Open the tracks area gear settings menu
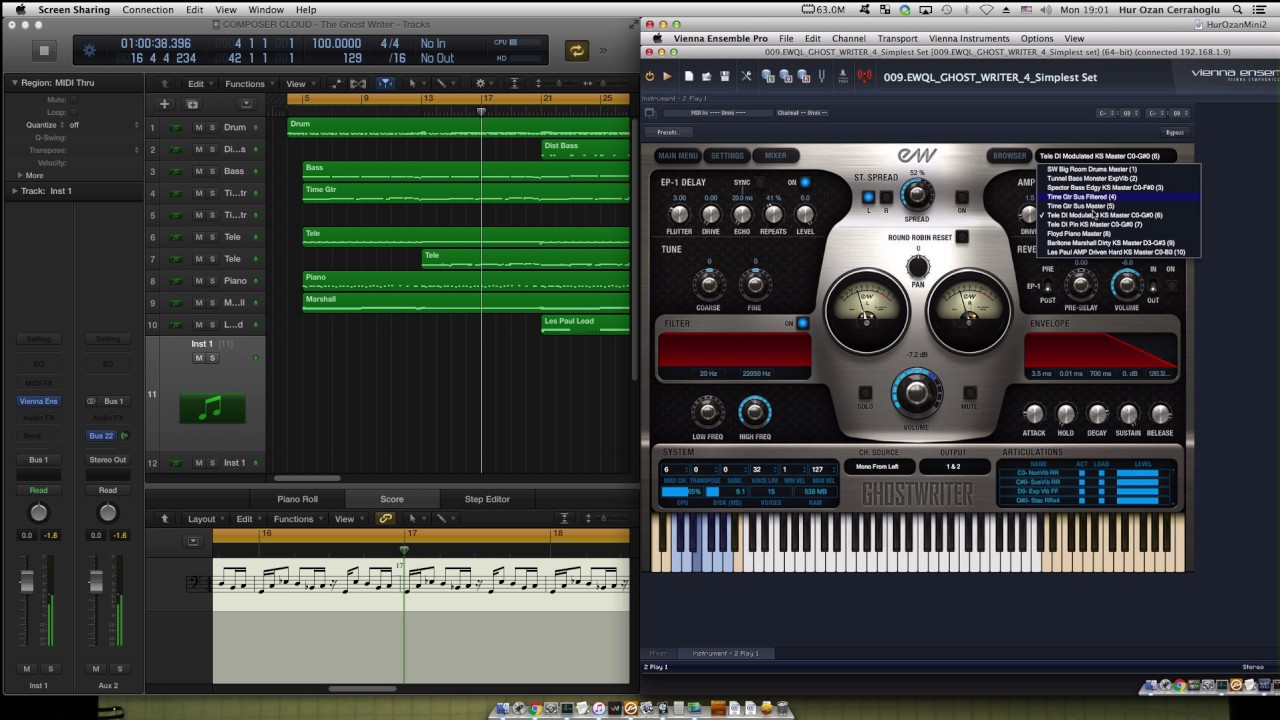1280x720 pixels. coord(483,84)
